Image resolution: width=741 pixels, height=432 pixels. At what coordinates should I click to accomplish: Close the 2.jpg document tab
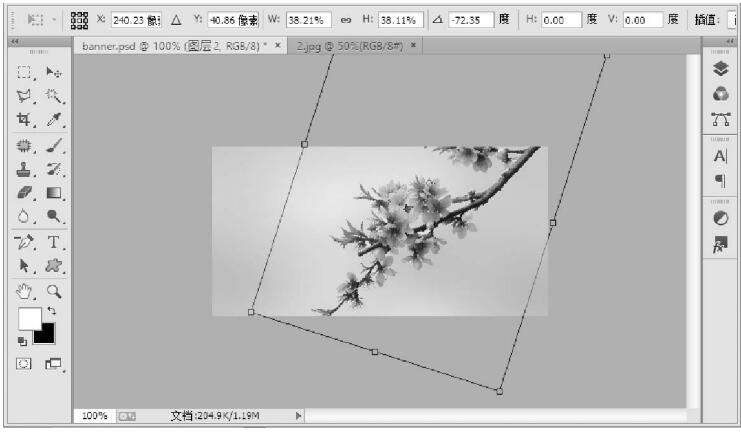(x=413, y=46)
